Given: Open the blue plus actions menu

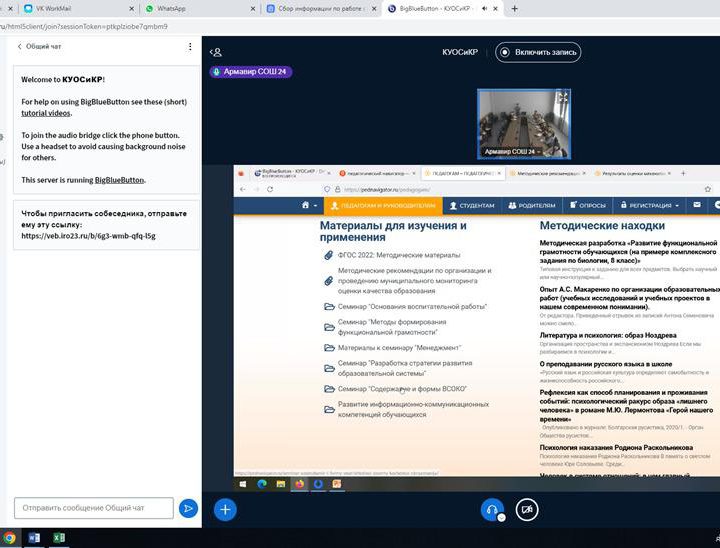Looking at the screenshot, I should (x=226, y=509).
